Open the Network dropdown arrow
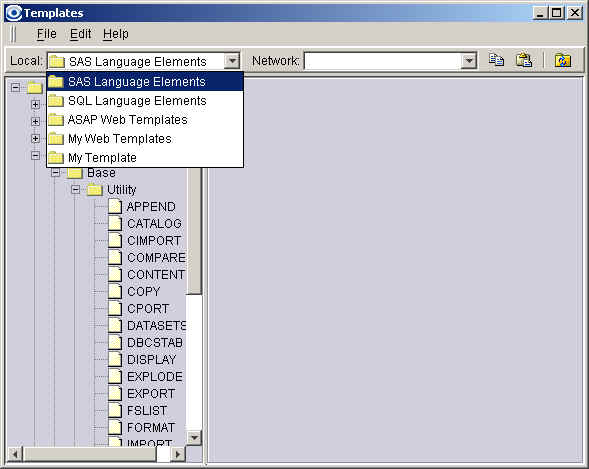The image size is (589, 469). pyautogui.click(x=469, y=61)
